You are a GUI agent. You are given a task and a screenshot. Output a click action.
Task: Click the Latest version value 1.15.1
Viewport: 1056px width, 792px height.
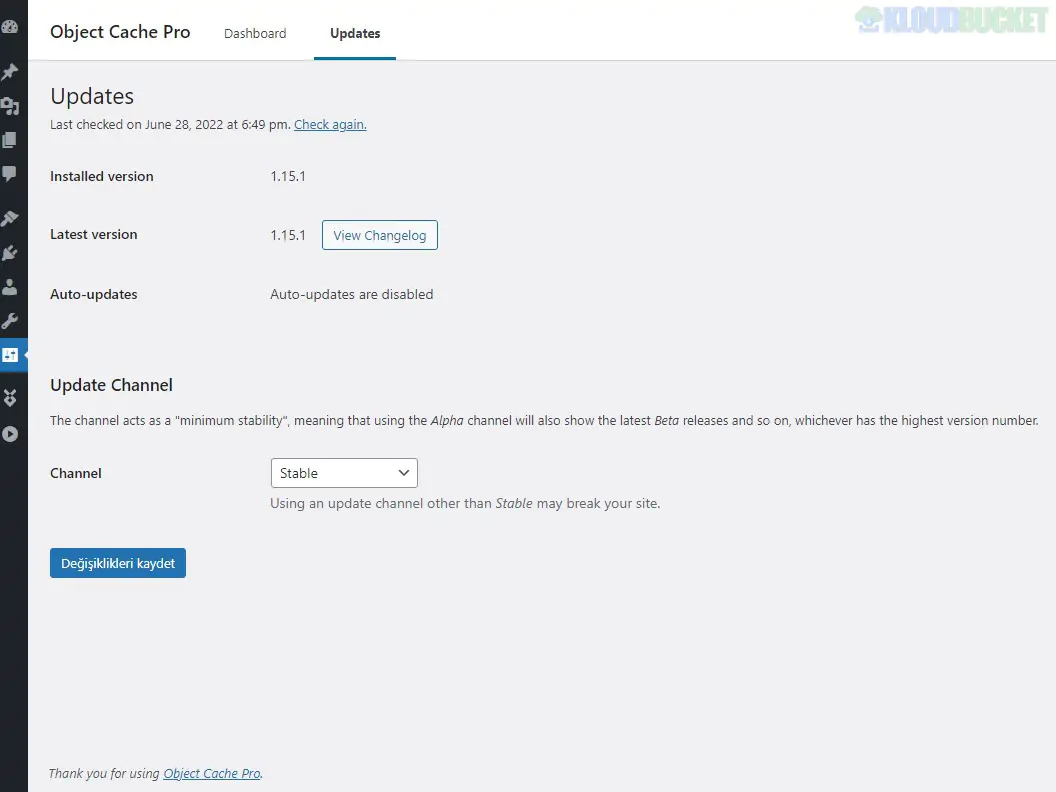tap(288, 235)
